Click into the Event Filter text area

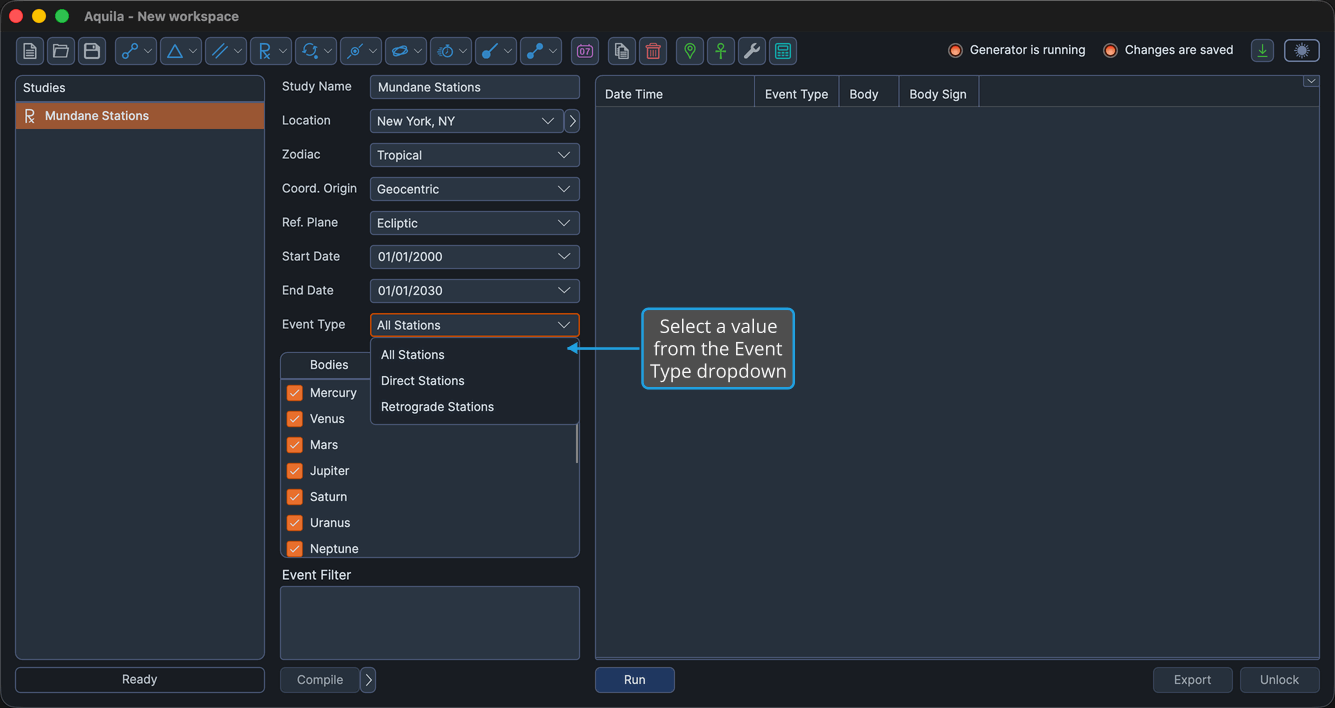(x=430, y=623)
